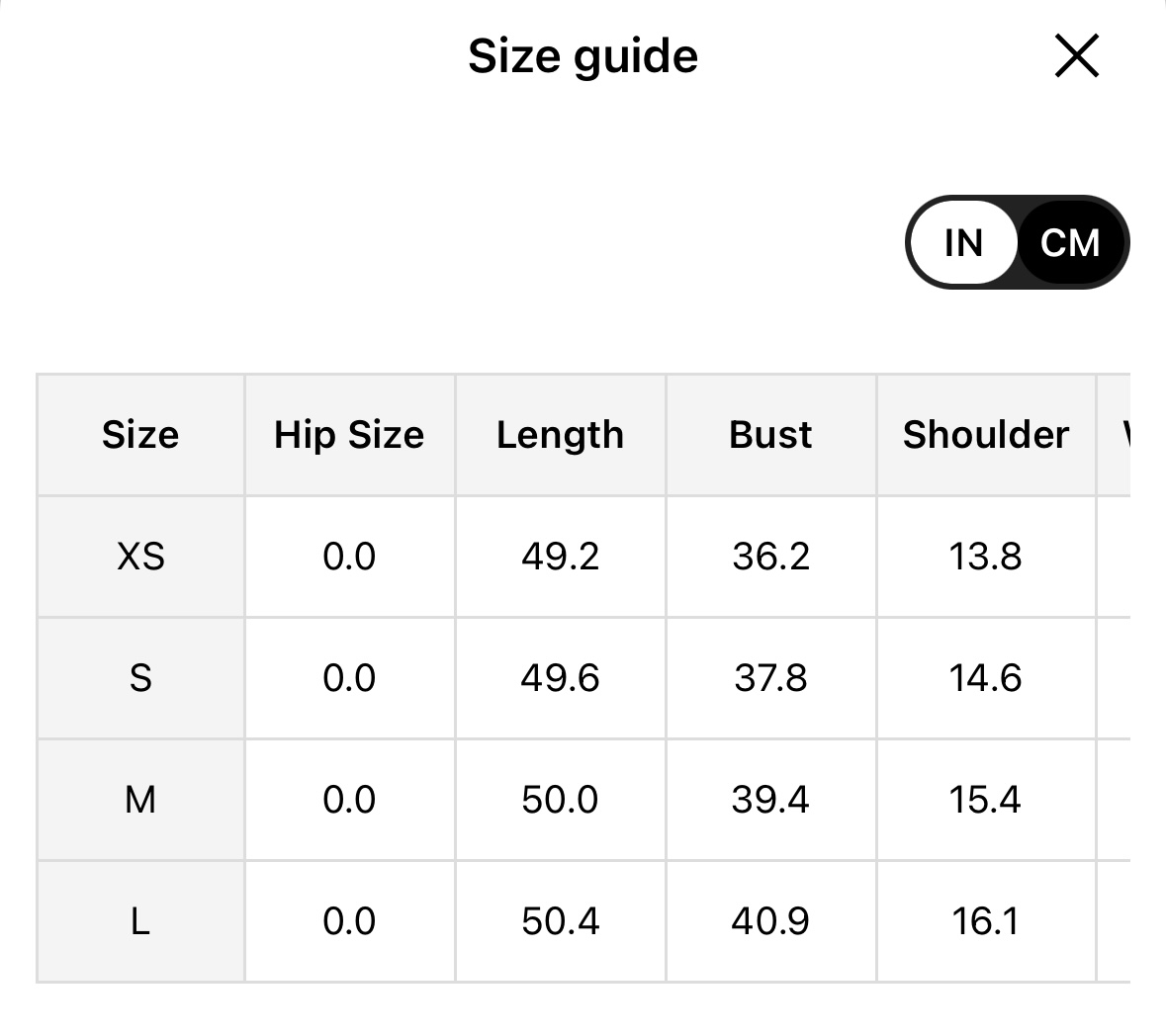The image size is (1166, 1036).
Task: Click L length value 50.4
Action: pyautogui.click(x=560, y=921)
